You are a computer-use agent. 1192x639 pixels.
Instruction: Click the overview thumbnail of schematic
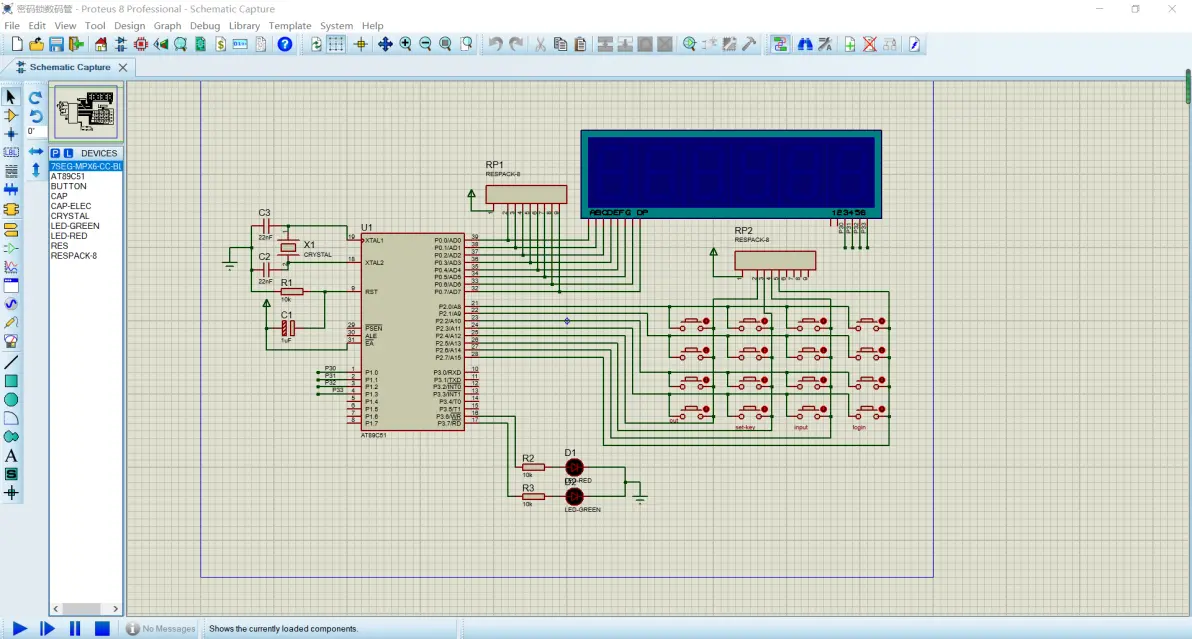(x=86, y=112)
